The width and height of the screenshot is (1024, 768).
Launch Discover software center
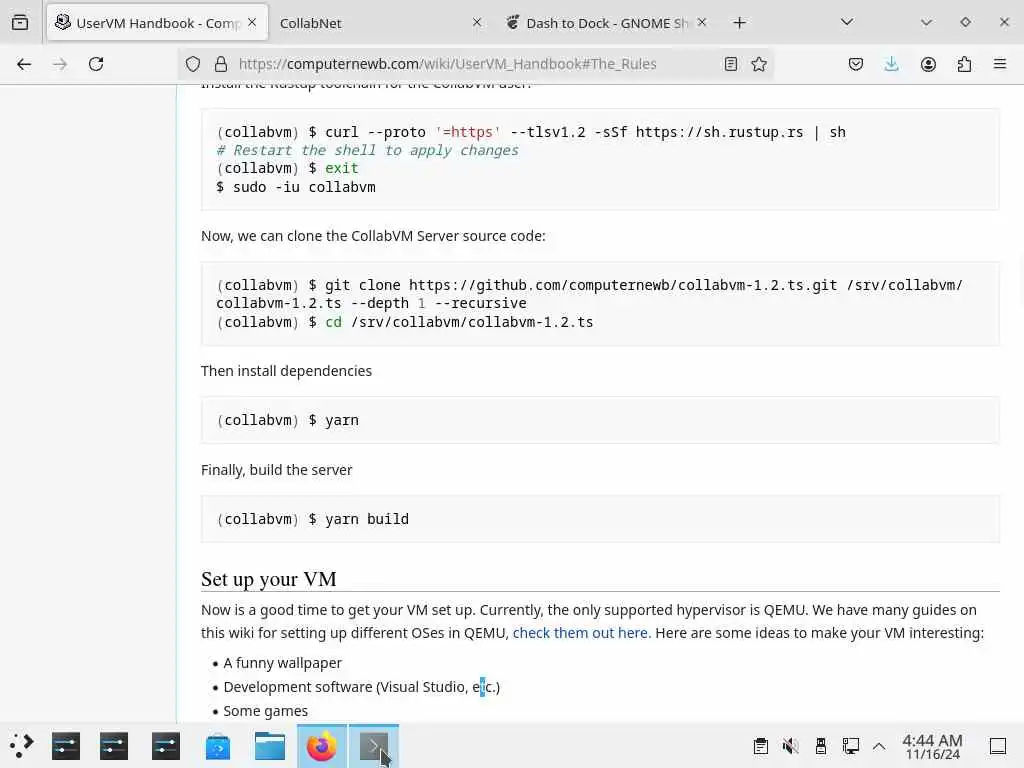pos(217,746)
